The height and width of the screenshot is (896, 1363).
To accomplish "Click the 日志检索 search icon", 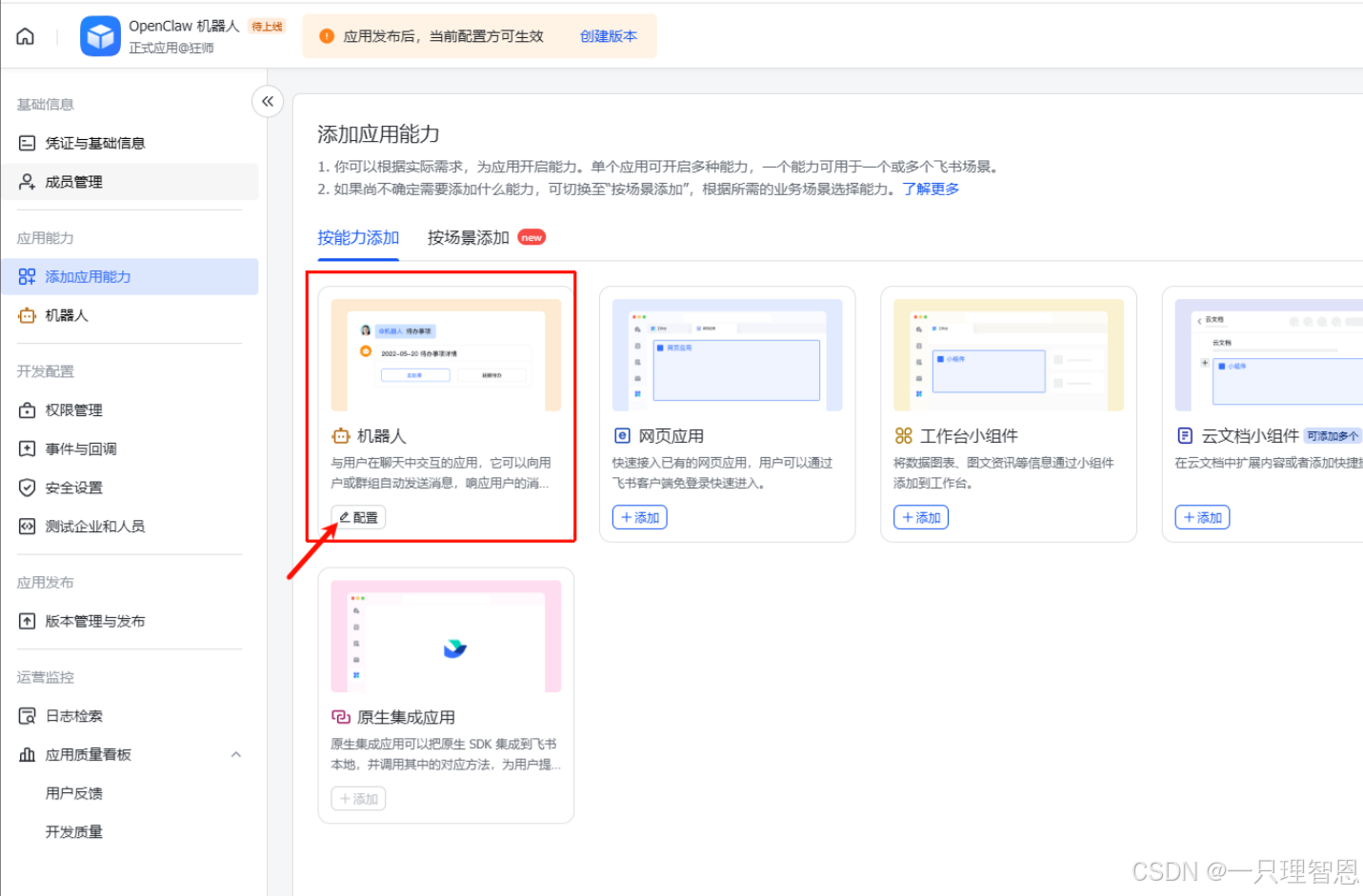I will (28, 716).
